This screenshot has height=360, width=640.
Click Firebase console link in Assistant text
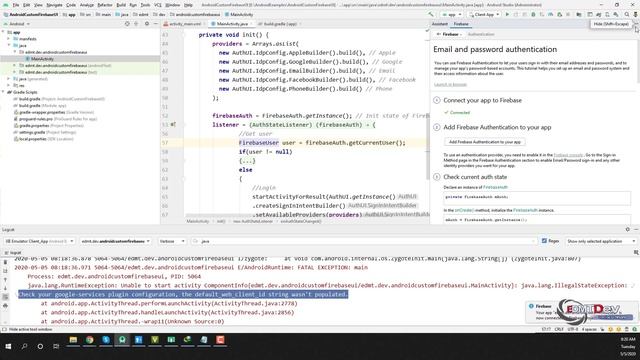click(568, 155)
